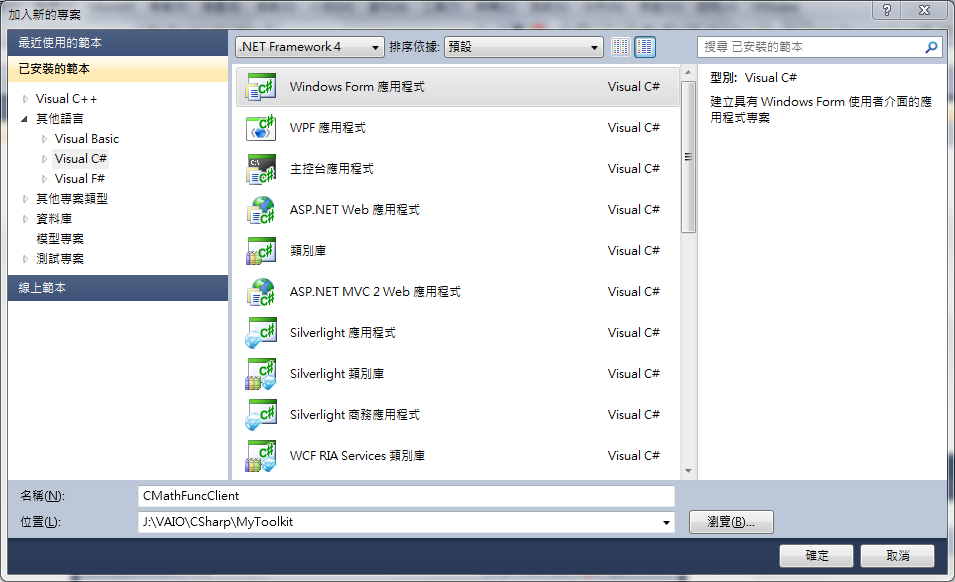Open the 線上範本 section
Viewport: 955px width, 582px height.
[x=118, y=288]
